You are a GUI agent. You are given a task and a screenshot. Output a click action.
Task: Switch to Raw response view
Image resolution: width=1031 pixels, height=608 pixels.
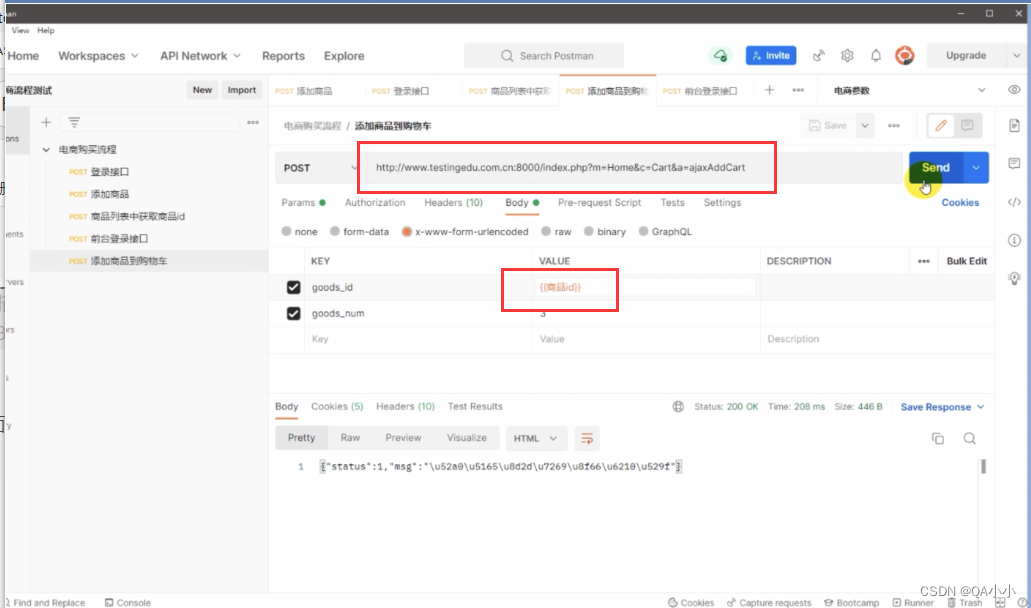350,438
